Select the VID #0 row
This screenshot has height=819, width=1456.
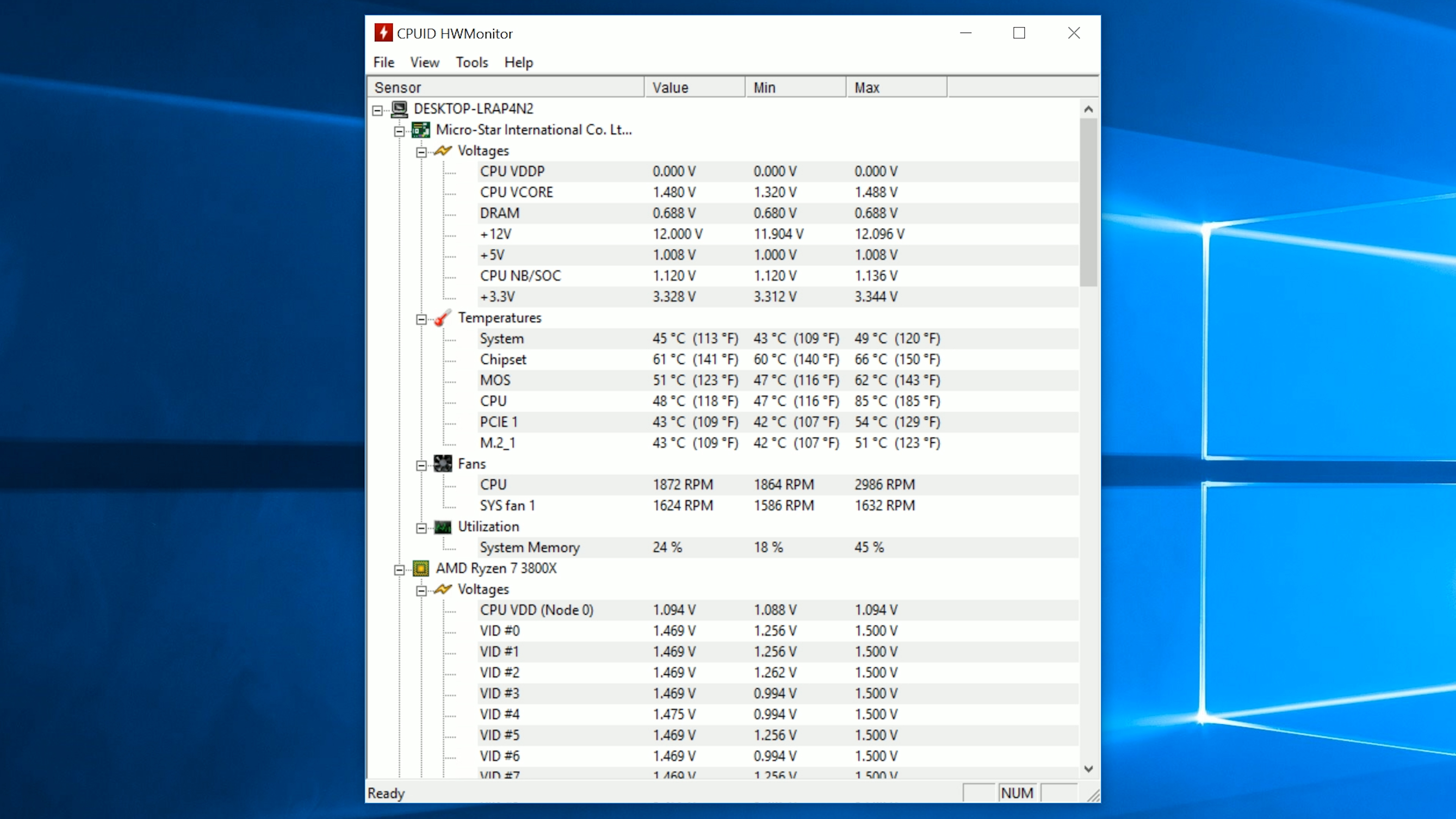[x=778, y=631]
